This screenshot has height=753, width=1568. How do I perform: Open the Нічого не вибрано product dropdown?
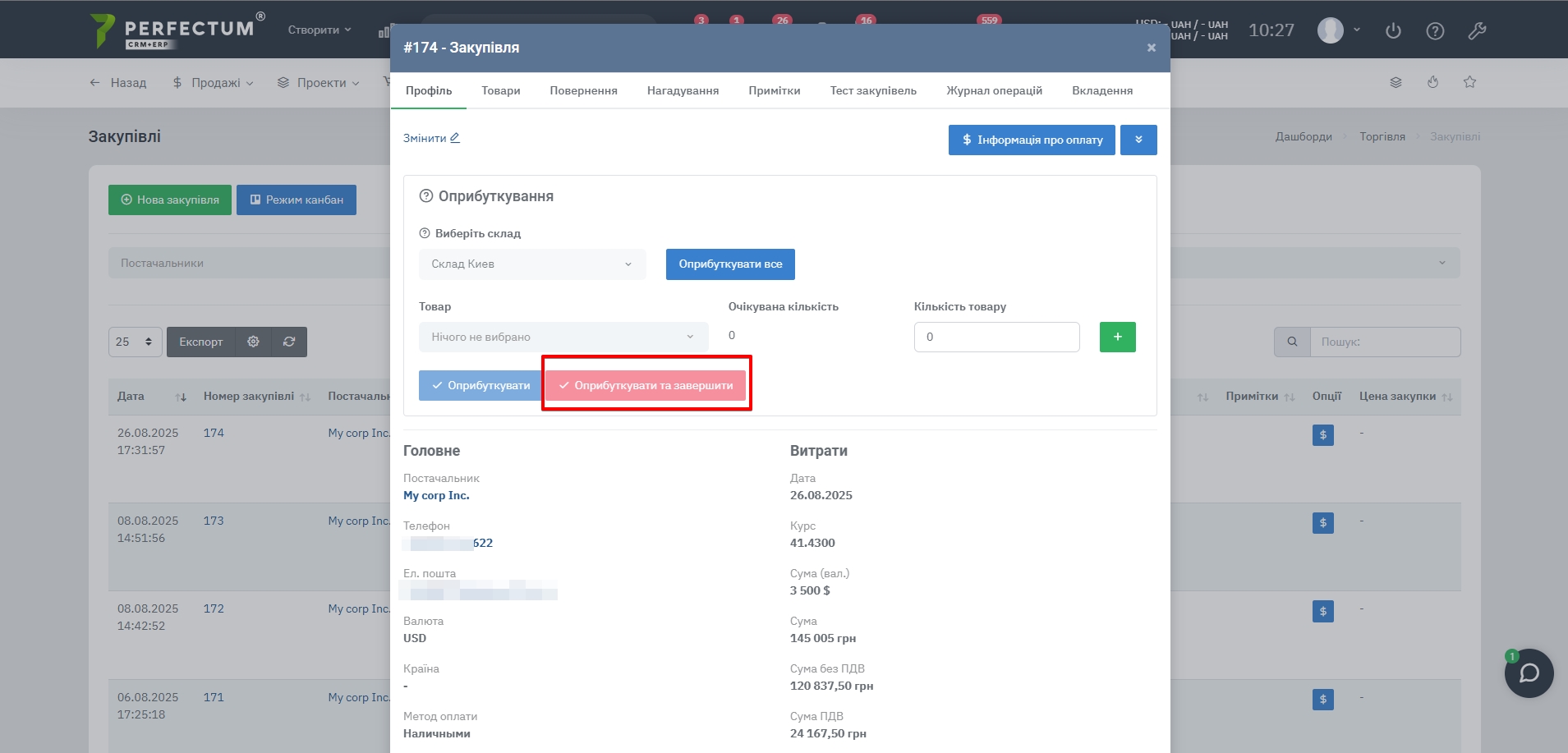563,337
